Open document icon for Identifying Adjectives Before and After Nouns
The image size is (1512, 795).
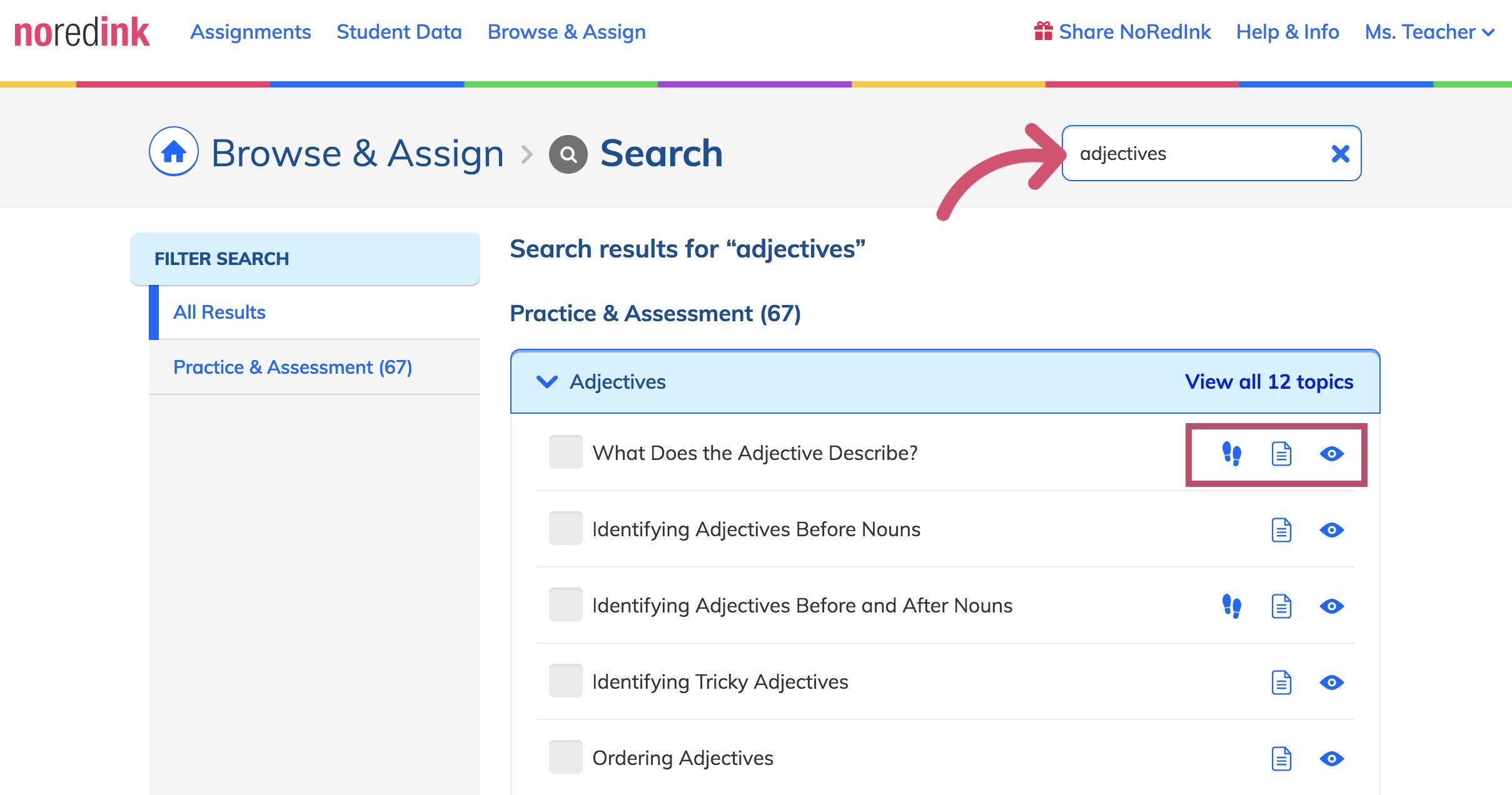tap(1281, 606)
